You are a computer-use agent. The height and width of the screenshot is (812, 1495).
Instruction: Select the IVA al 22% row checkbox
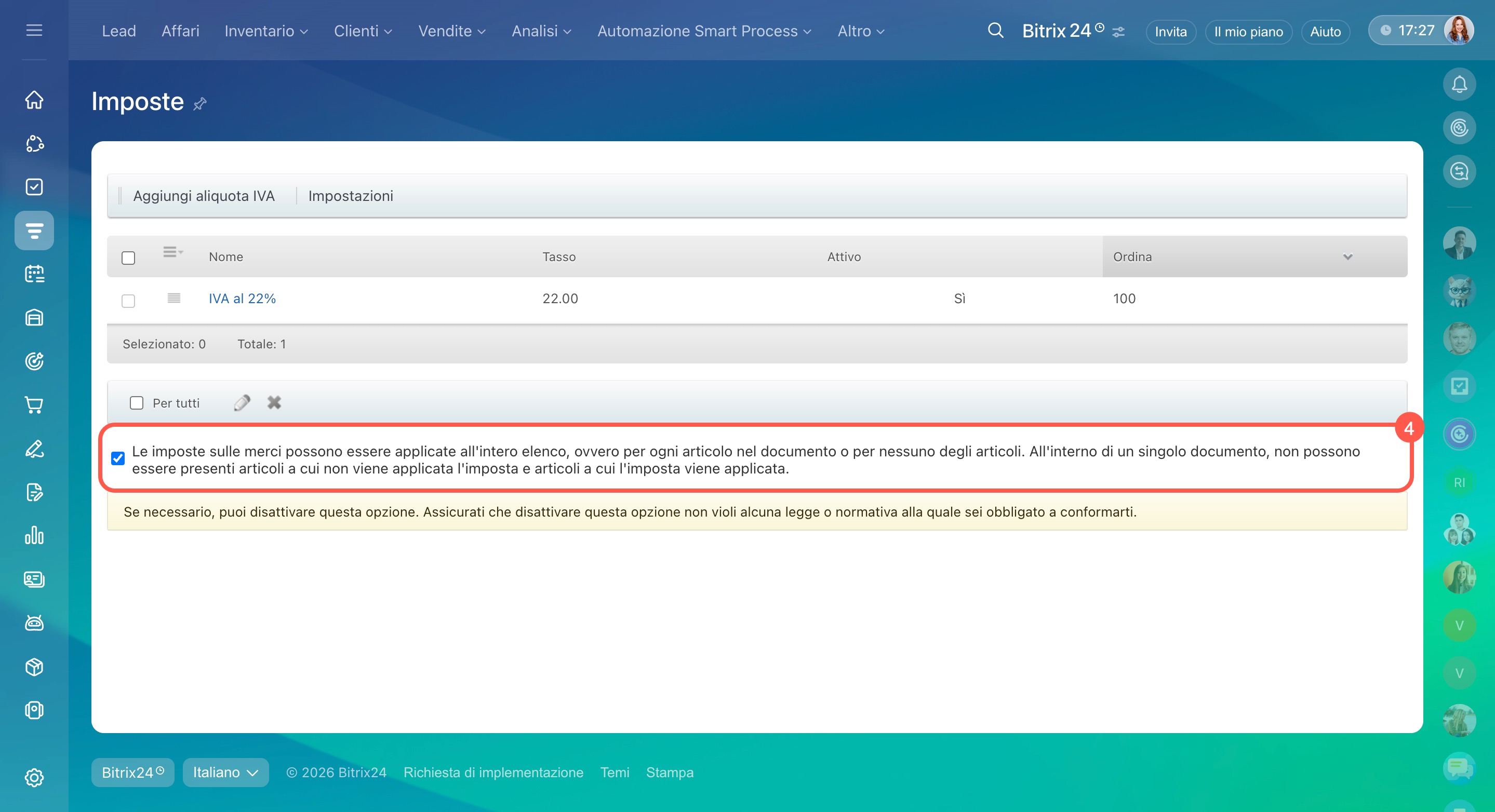click(x=128, y=301)
